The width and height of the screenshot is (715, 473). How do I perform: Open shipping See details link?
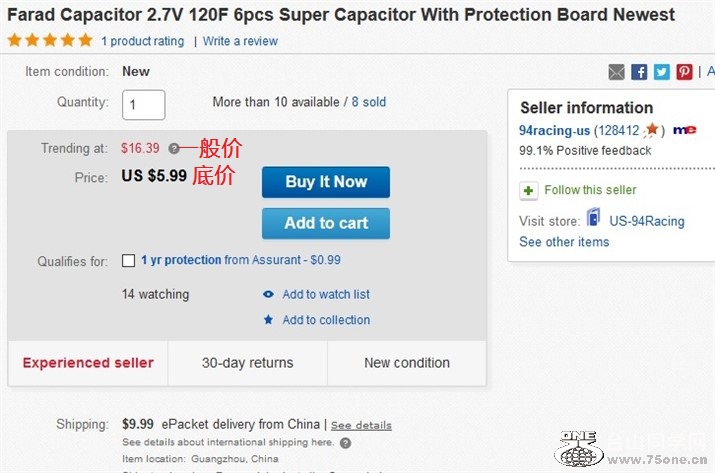point(361,425)
